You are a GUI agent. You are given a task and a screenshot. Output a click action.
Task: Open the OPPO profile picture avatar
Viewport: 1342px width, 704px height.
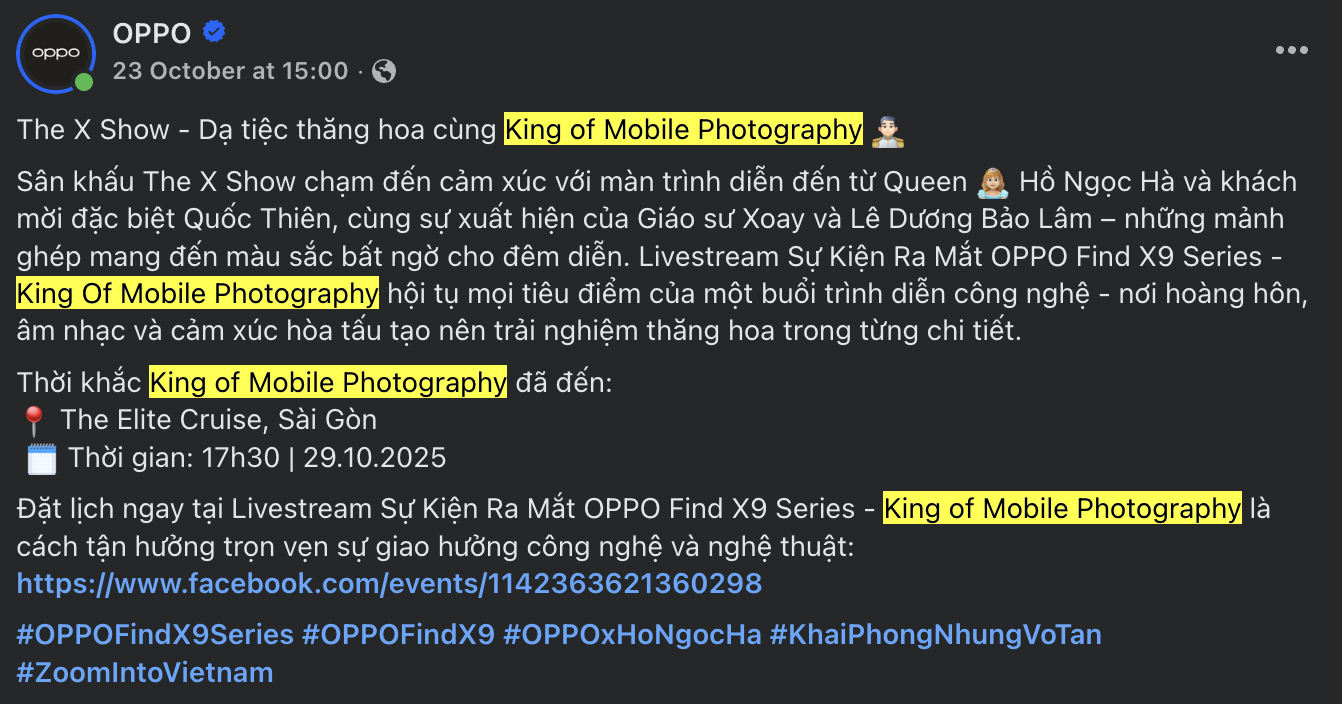tap(55, 53)
